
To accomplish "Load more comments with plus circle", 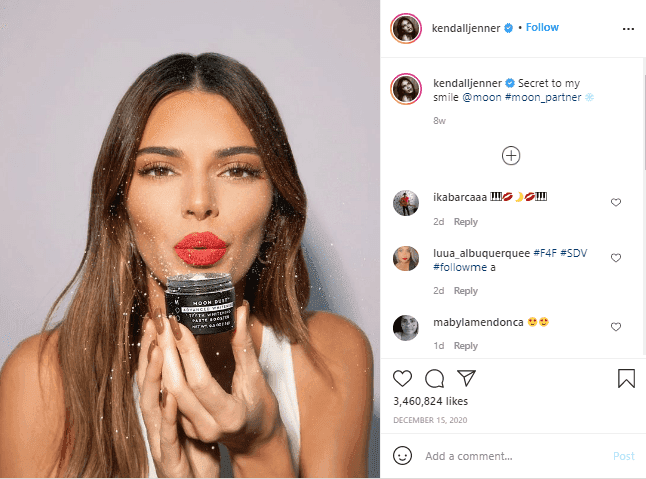I will coord(511,156).
